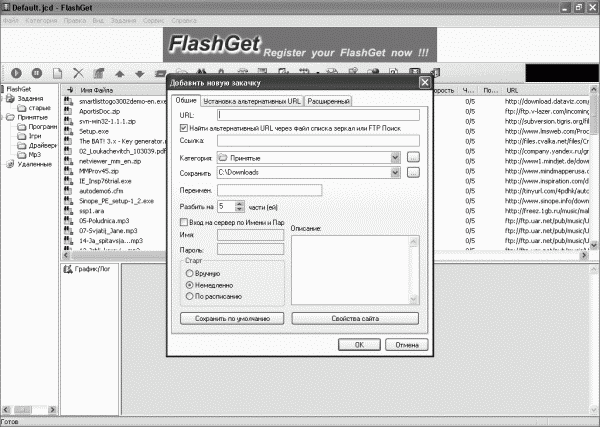Click the browse button beside Сохранить
Viewport: 600px width, 427px height.
point(413,173)
